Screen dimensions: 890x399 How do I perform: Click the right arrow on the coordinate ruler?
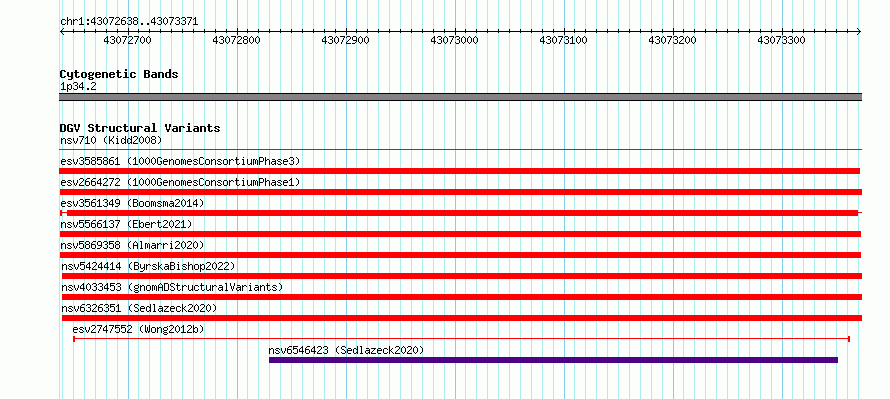pos(859,32)
